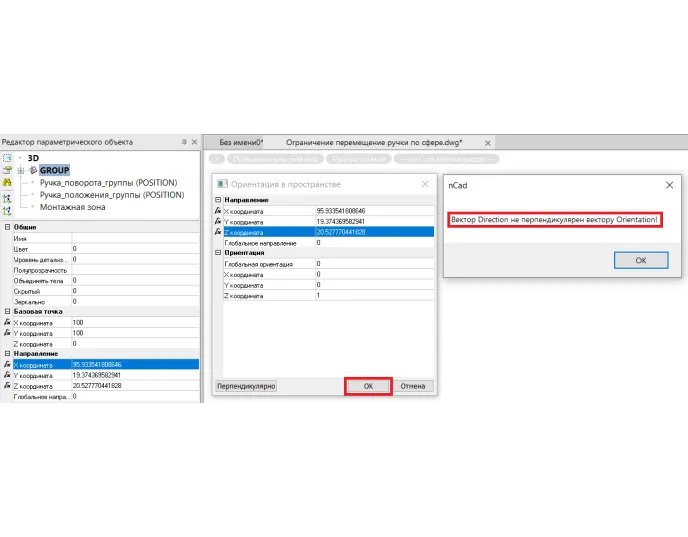This screenshot has height=537, width=688.
Task: Expand the GROUP node in the tree
Action: point(21,170)
